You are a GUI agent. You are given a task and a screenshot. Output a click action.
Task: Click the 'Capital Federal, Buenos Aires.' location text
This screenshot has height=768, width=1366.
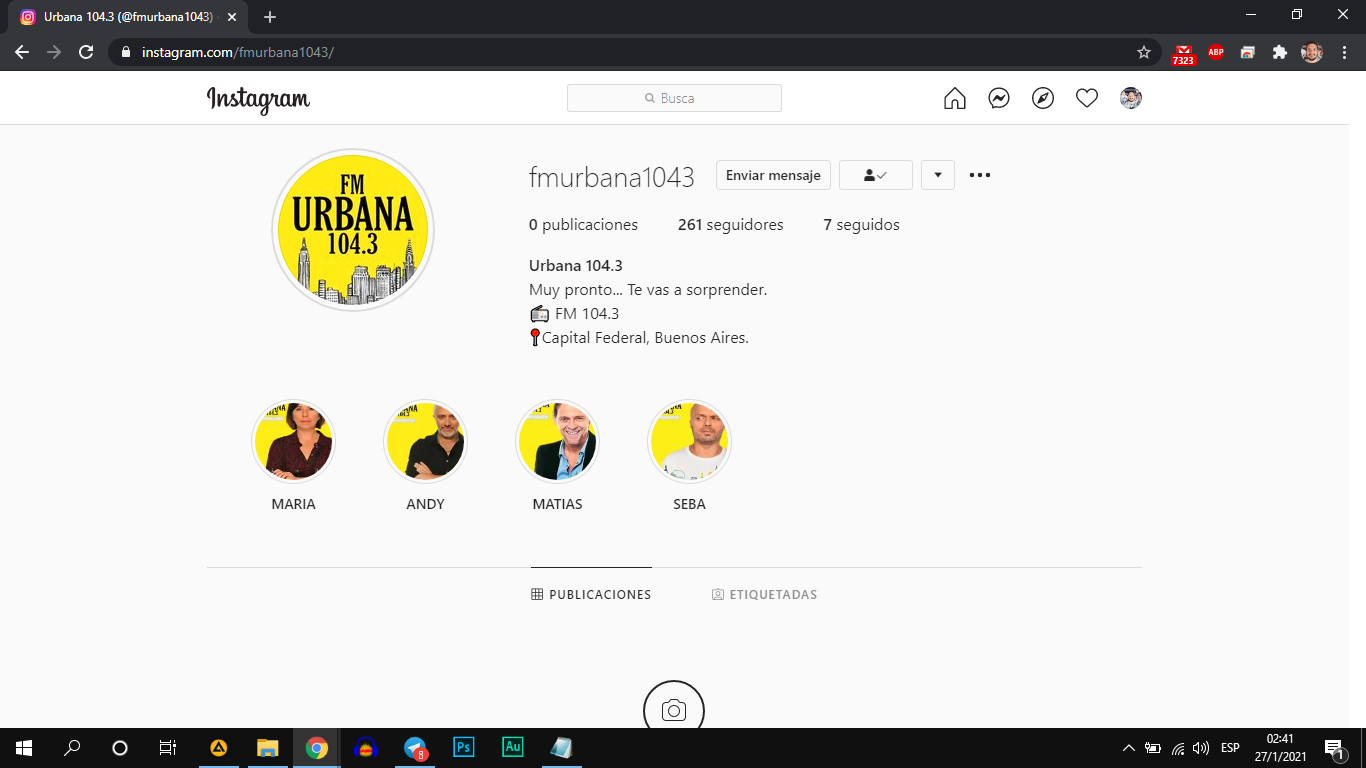(x=645, y=338)
